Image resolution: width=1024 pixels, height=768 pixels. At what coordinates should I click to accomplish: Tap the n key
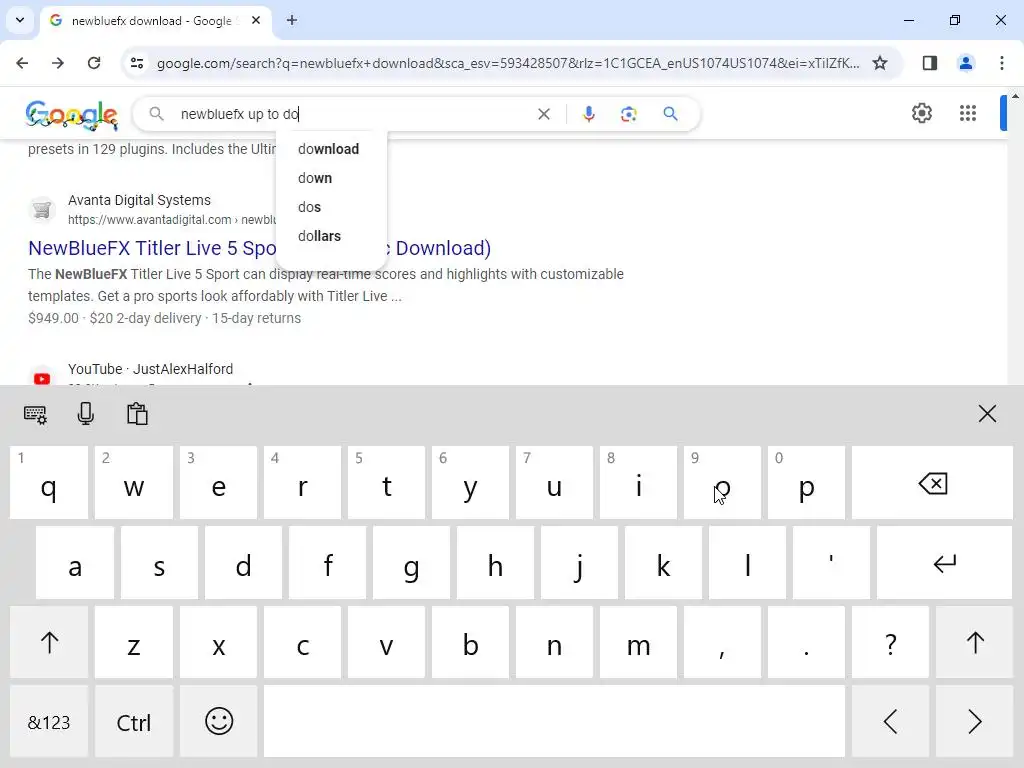pyautogui.click(x=554, y=643)
